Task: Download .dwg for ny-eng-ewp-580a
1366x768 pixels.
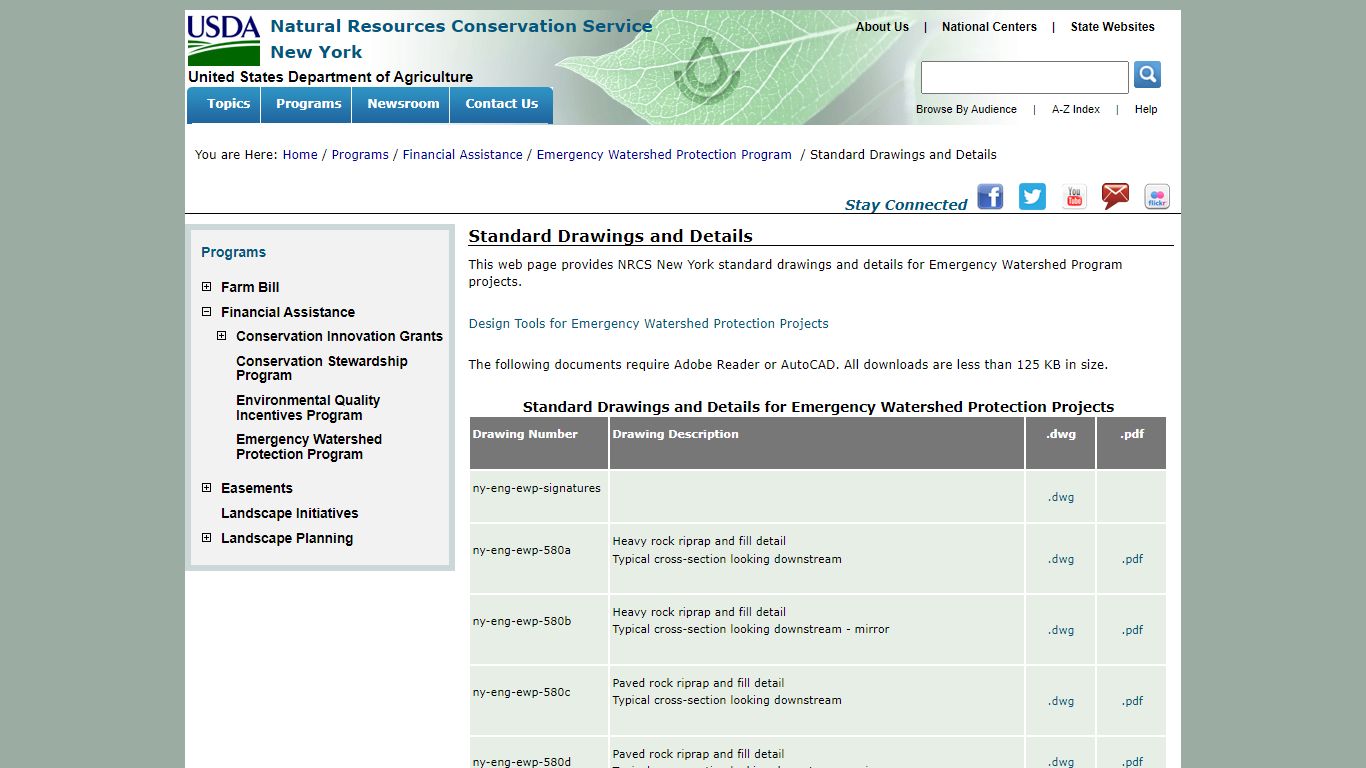Action: click(x=1061, y=559)
